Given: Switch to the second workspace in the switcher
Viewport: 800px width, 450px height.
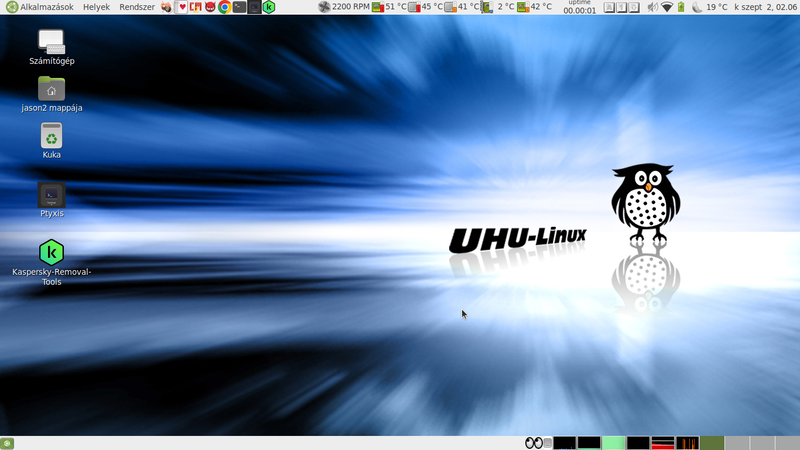Looking at the screenshot, I should [737, 443].
